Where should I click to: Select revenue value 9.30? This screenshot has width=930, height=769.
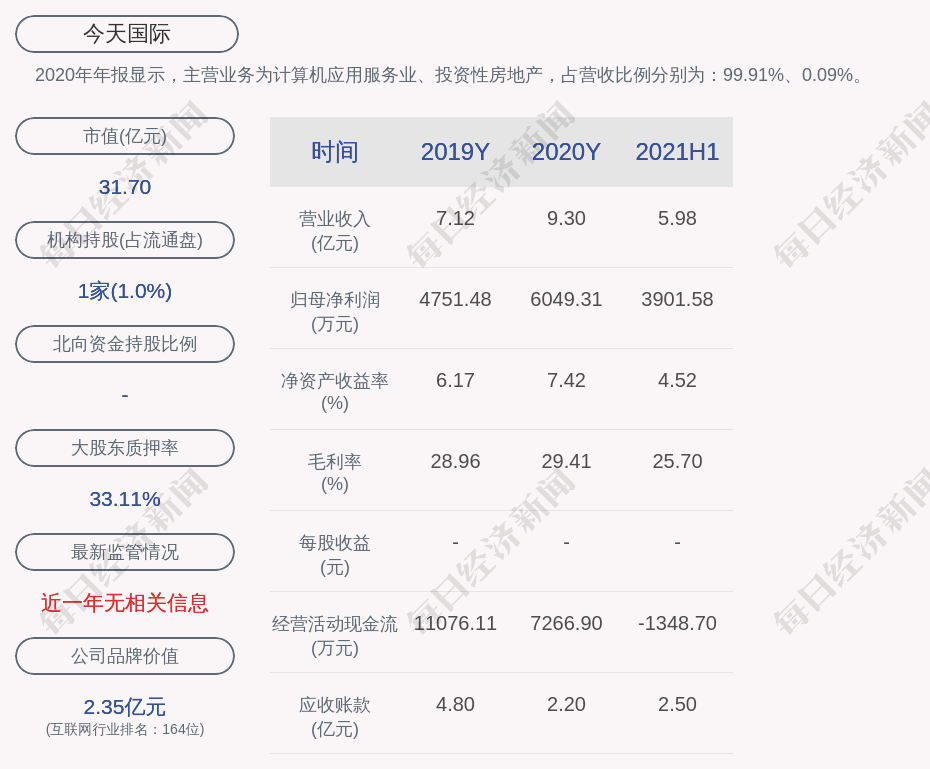pos(566,218)
